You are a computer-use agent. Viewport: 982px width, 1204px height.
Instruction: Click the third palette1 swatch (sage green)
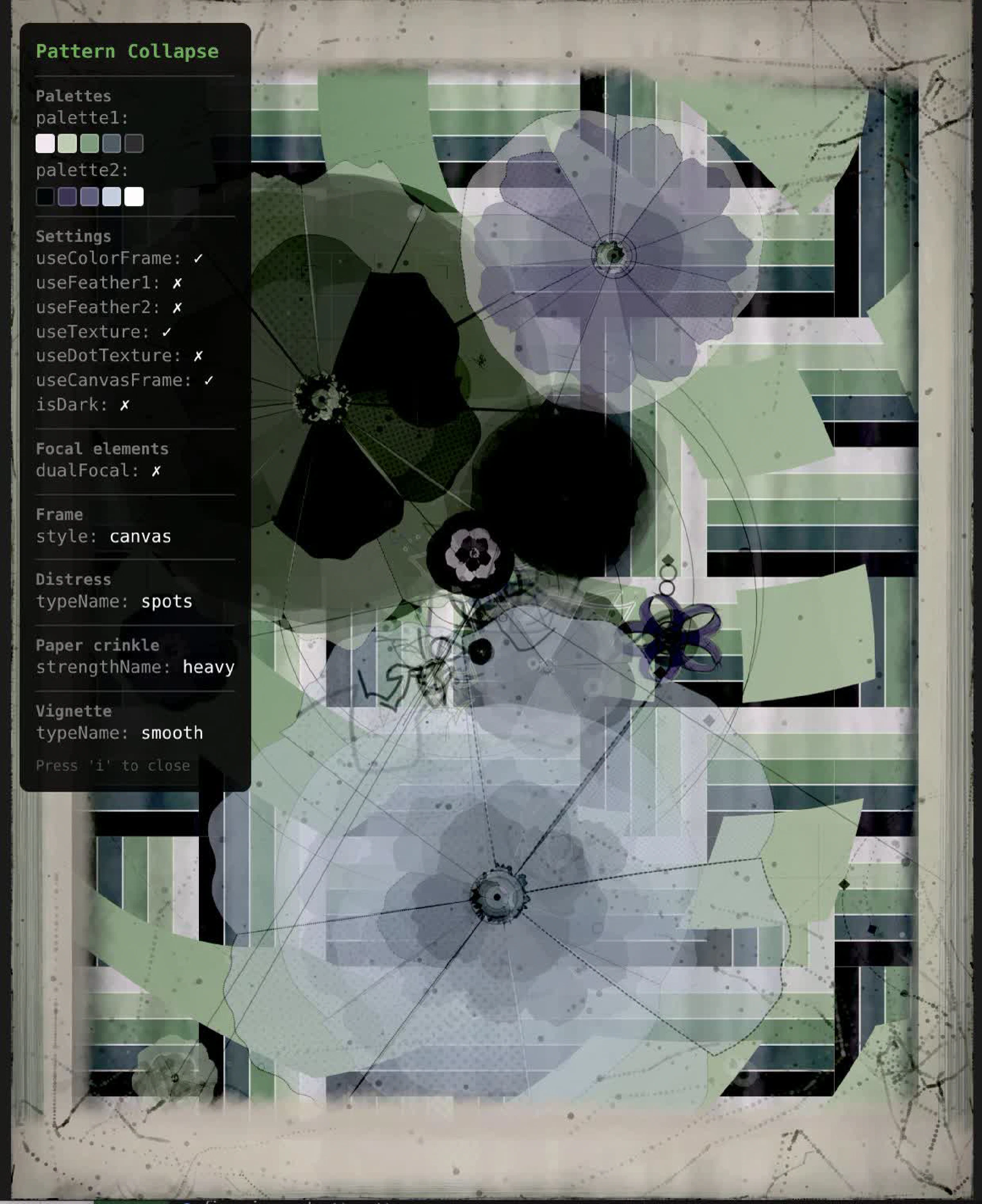coord(89,144)
